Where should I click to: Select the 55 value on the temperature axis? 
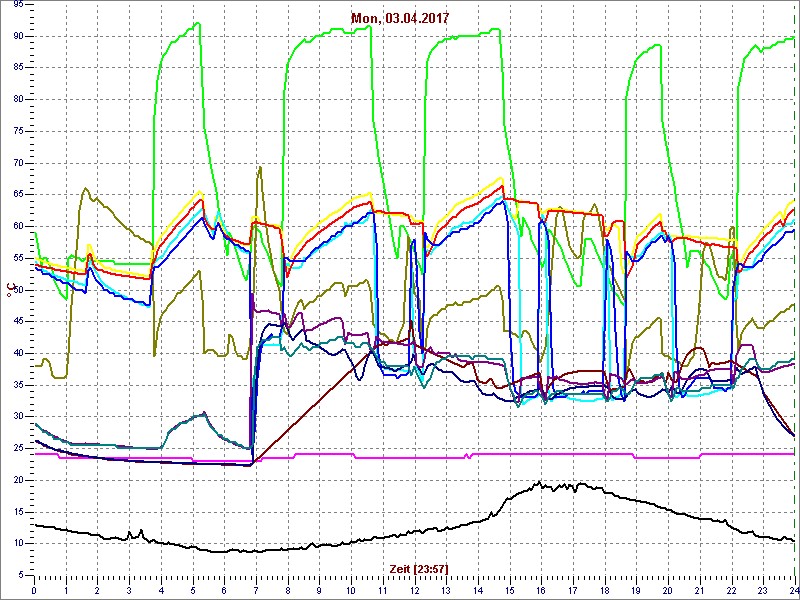click(x=17, y=259)
